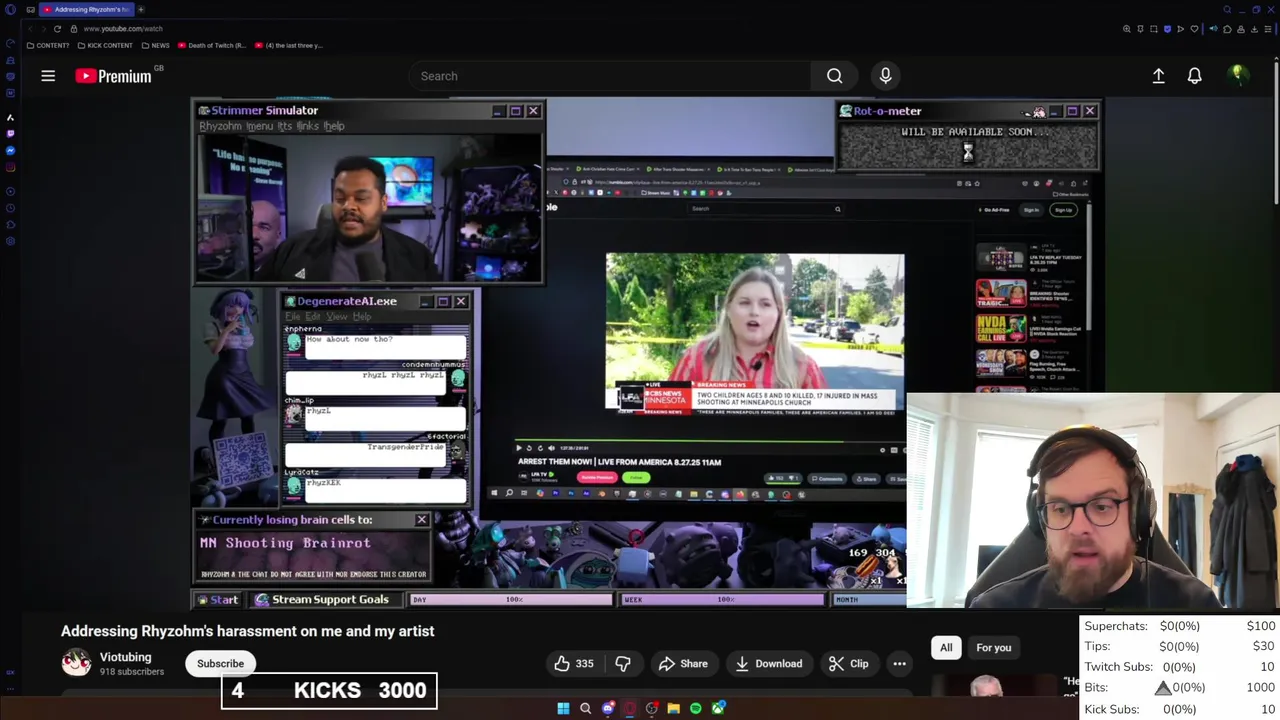Click the Strimmer Simulator window title
Image resolution: width=1280 pixels, height=720 pixels.
click(x=264, y=110)
